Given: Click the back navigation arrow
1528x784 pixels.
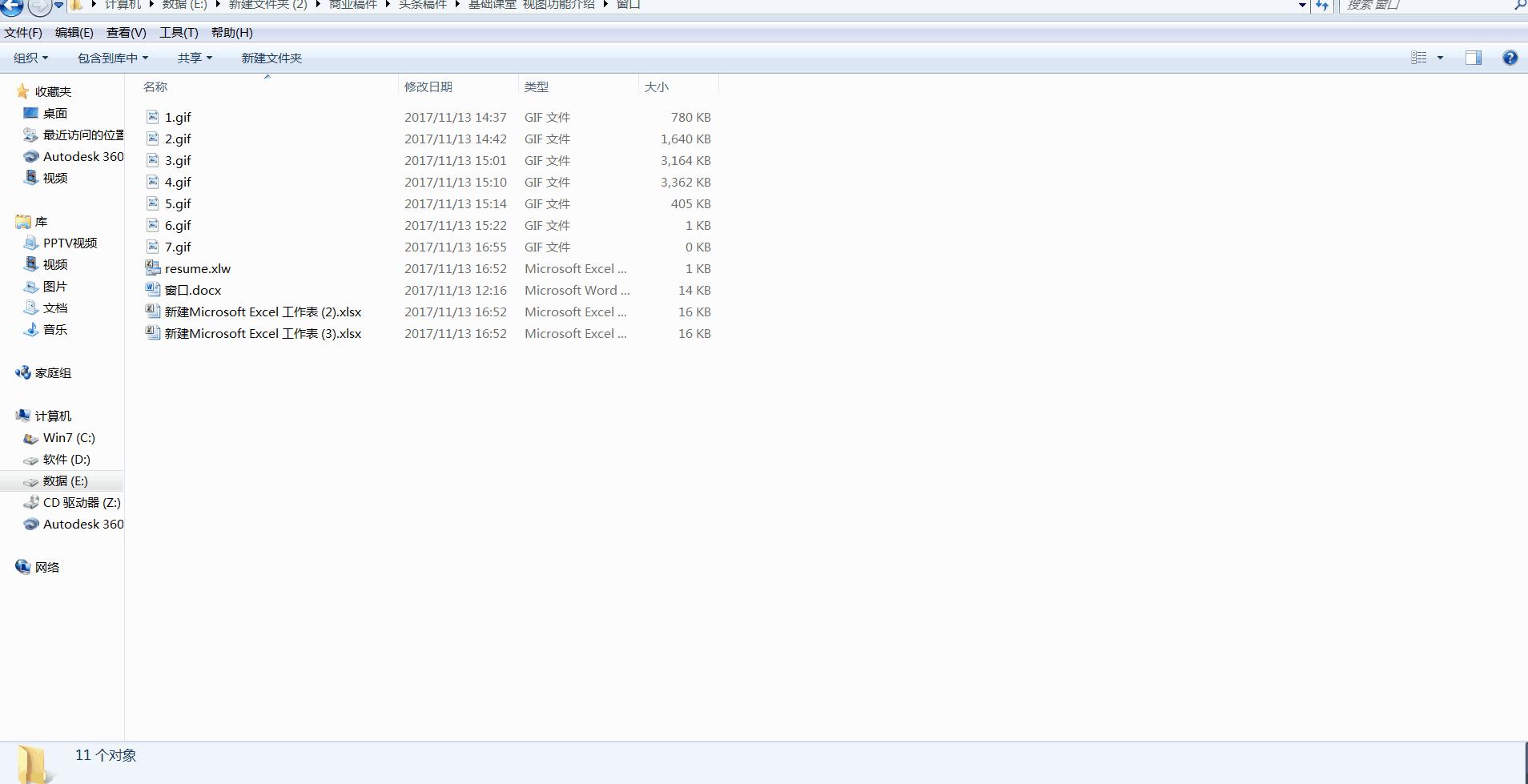Looking at the screenshot, I should tap(12, 6).
